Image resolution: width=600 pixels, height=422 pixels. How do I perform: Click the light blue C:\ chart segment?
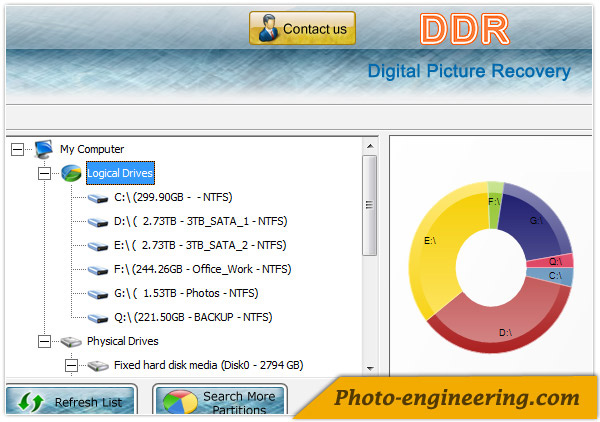click(x=551, y=276)
